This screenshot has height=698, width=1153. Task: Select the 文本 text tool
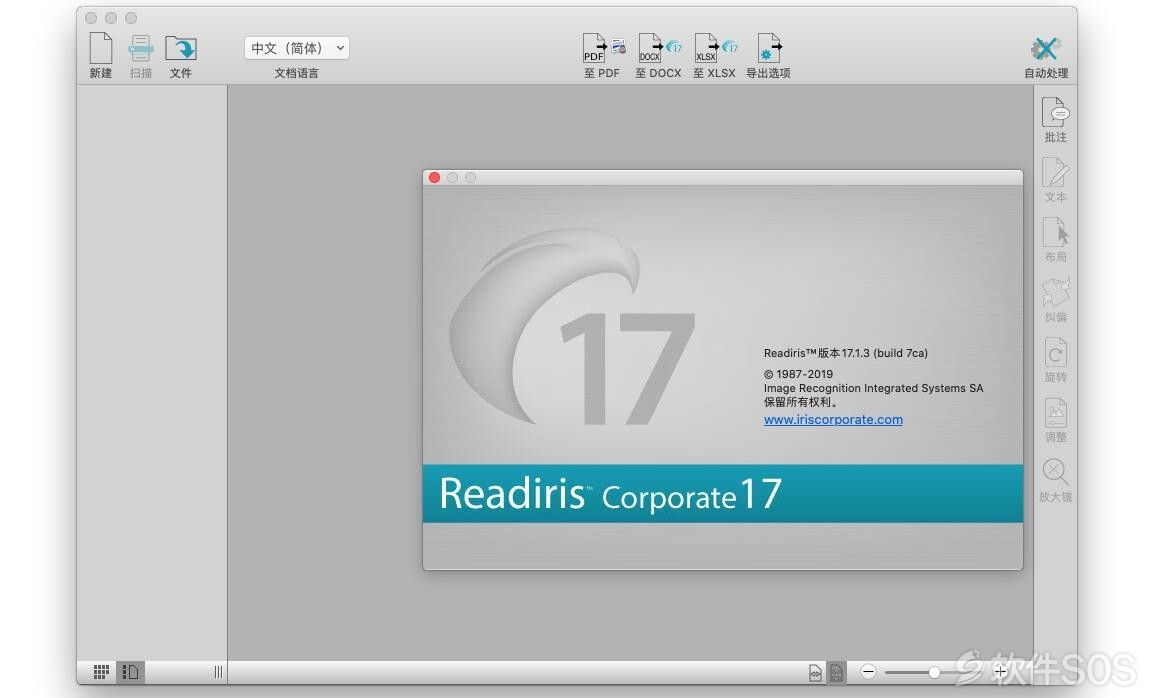[x=1055, y=172]
